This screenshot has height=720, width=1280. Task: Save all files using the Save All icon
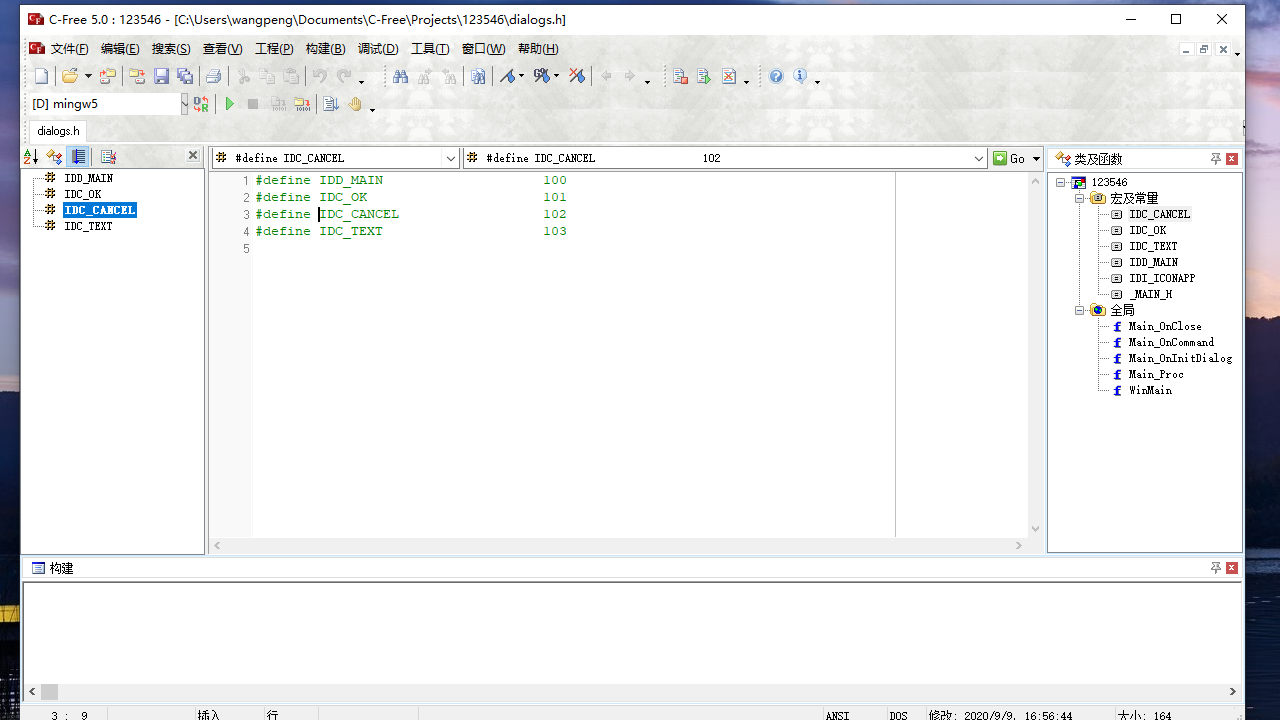(x=184, y=75)
